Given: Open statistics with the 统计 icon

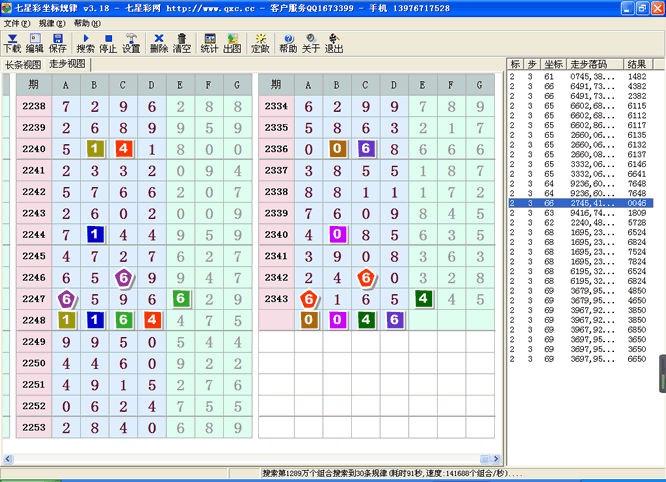Looking at the screenshot, I should coord(209,43).
